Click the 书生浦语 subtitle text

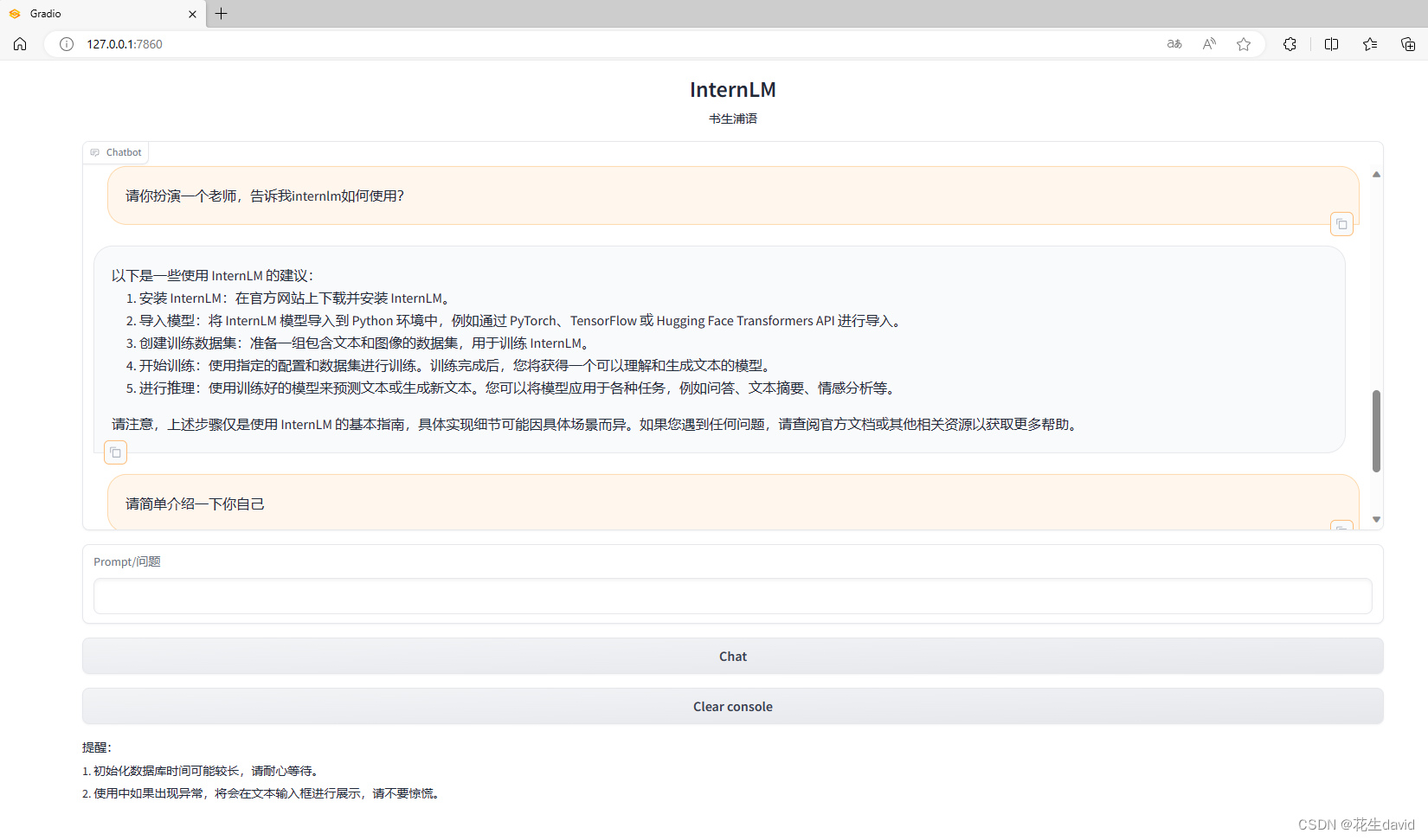(732, 119)
